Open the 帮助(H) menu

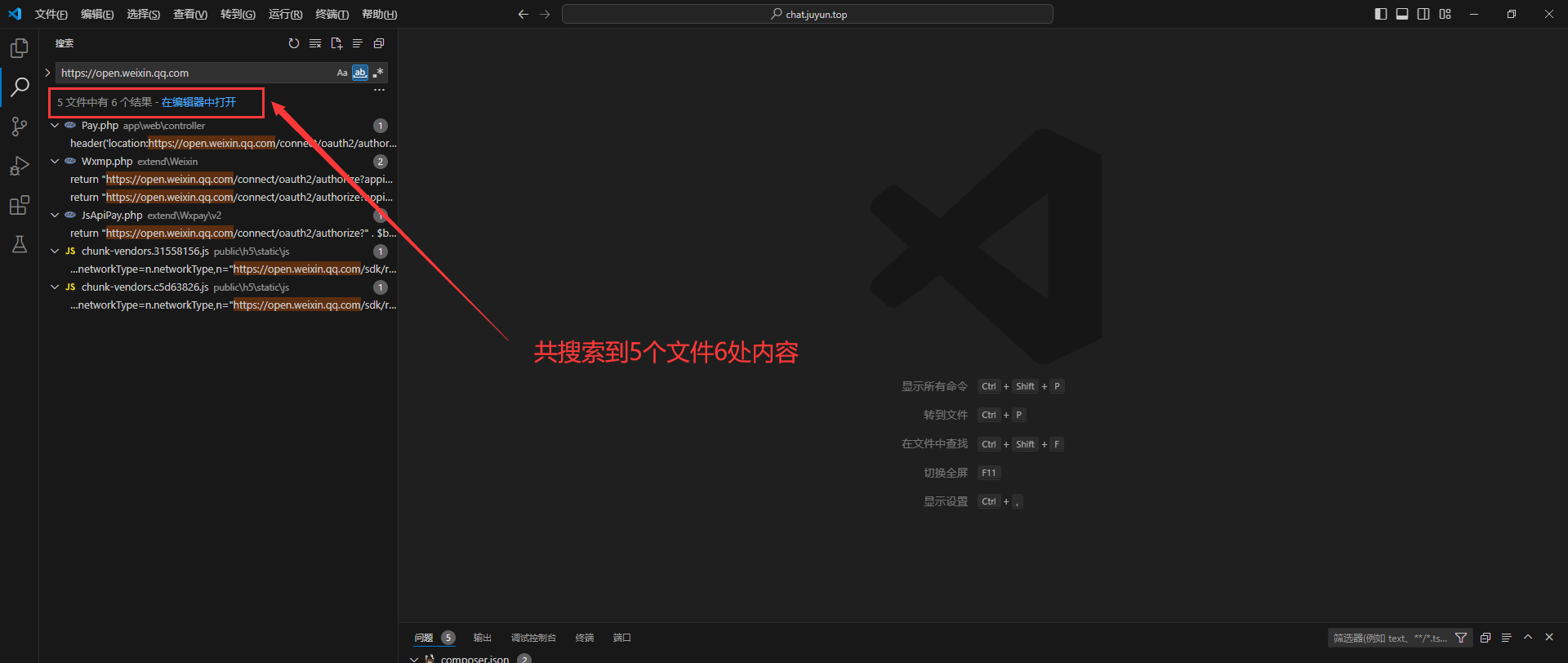(380, 14)
